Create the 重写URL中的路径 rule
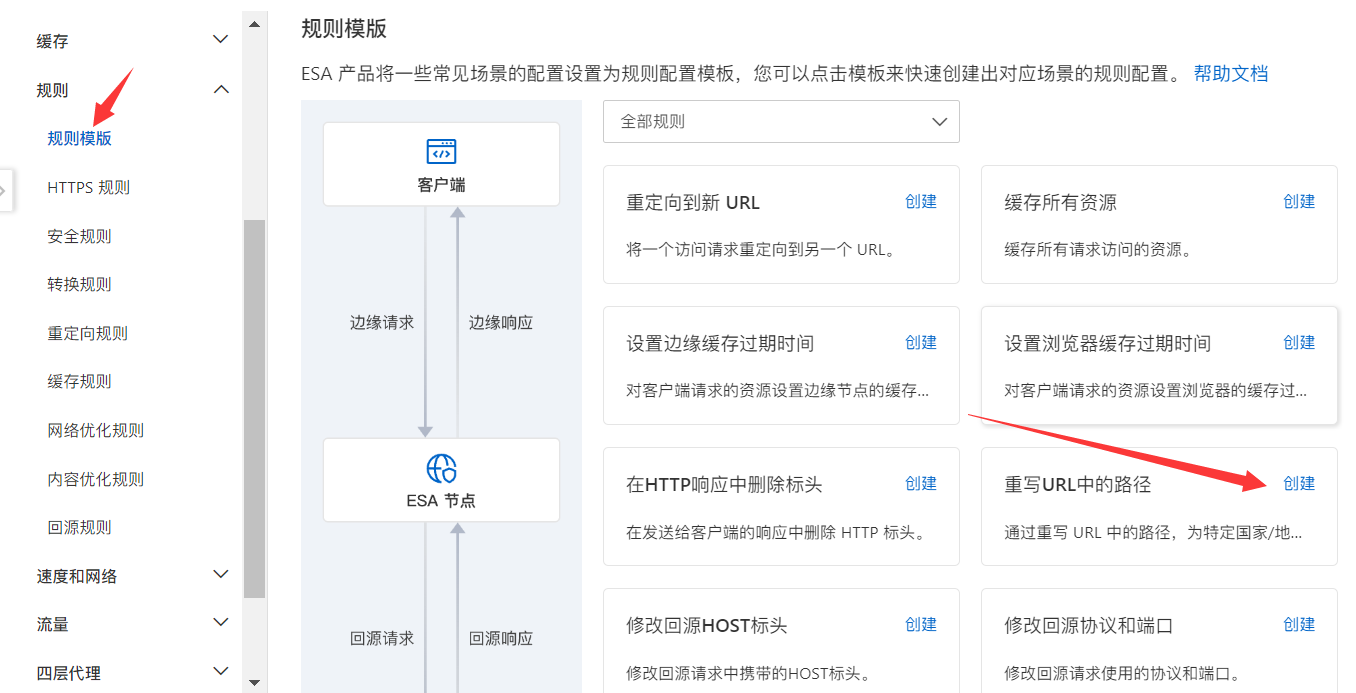The image size is (1356, 693). point(1299,483)
